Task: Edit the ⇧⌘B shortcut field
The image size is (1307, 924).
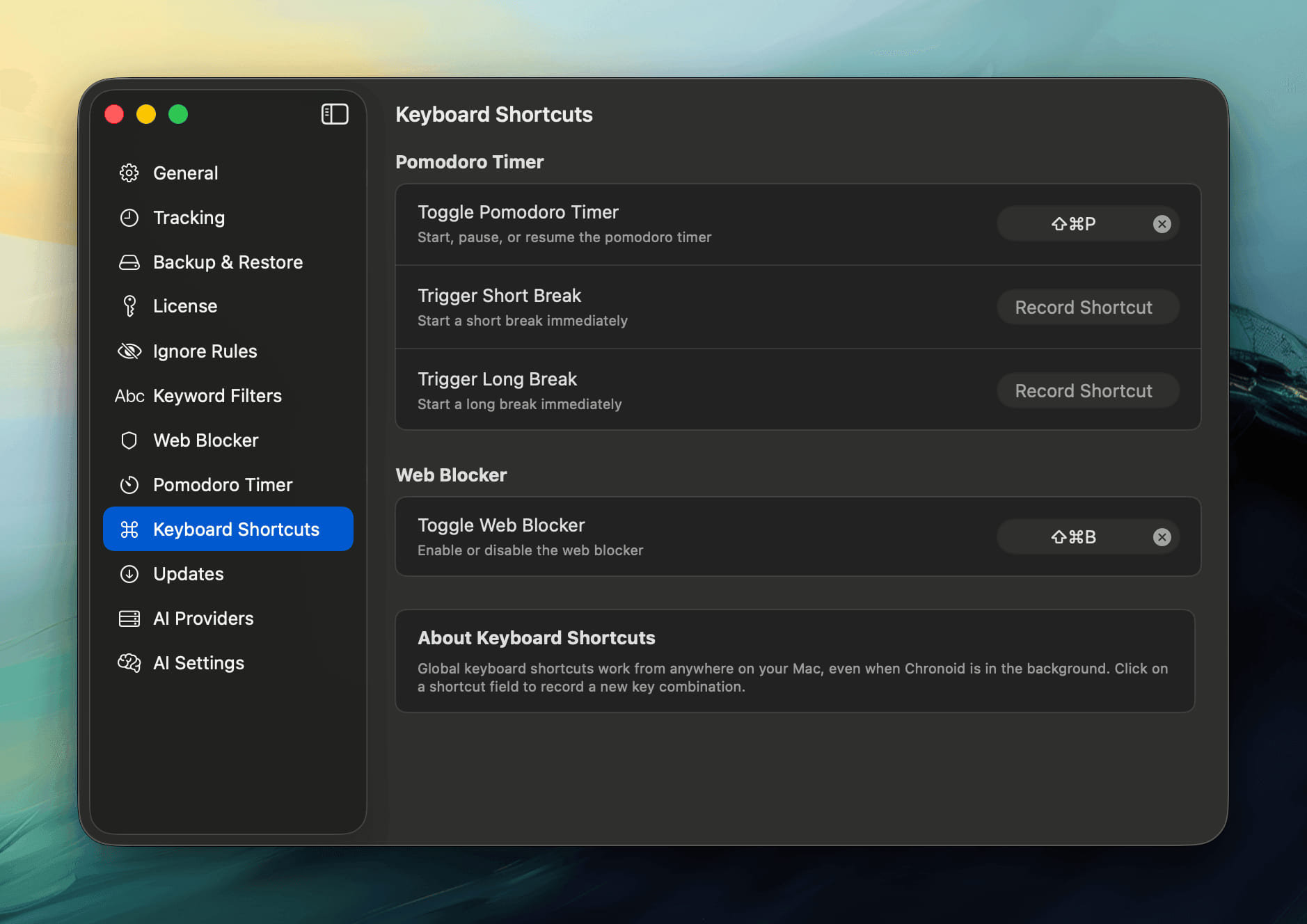Action: [x=1072, y=537]
